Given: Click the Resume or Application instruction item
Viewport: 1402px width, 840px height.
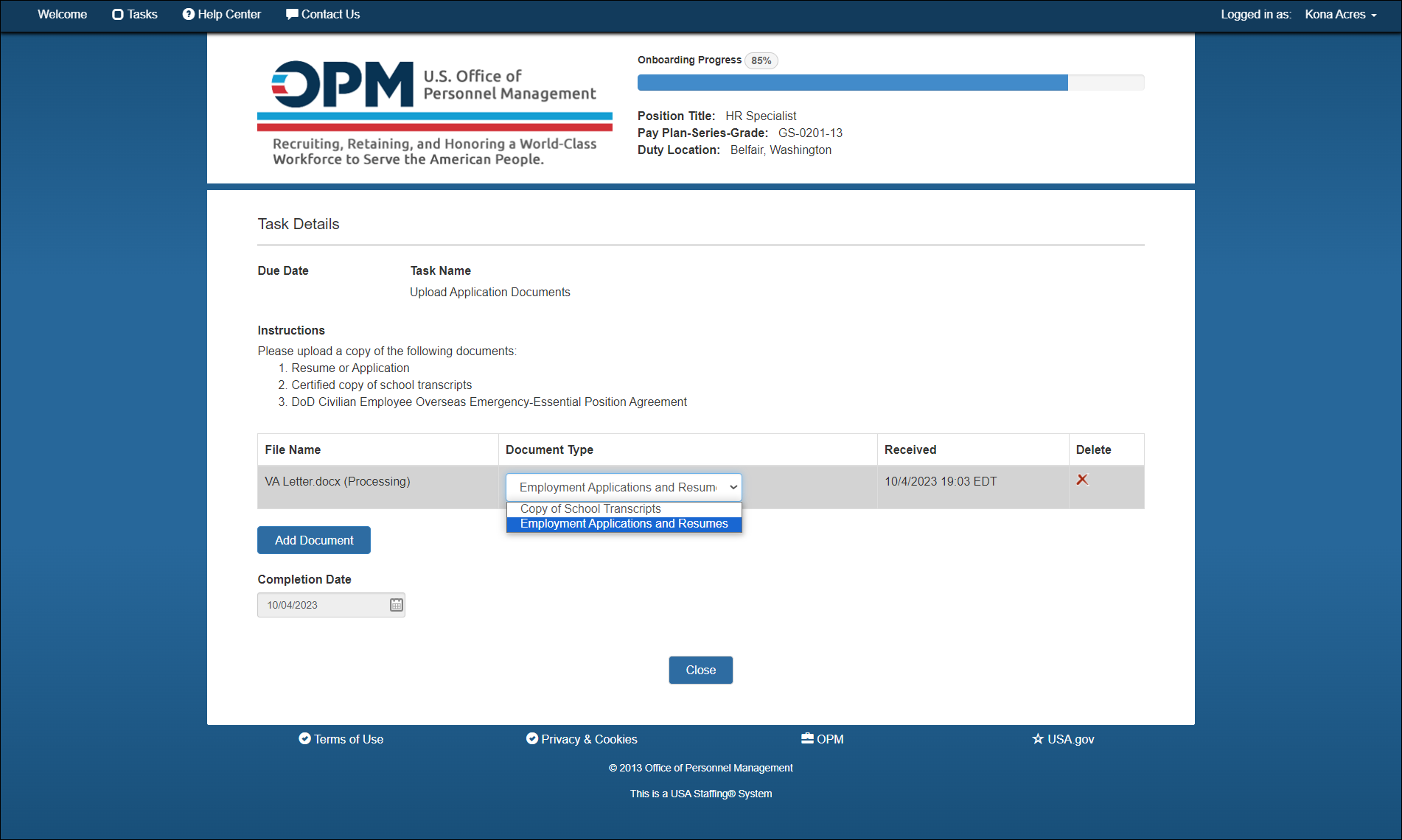Looking at the screenshot, I should point(350,368).
